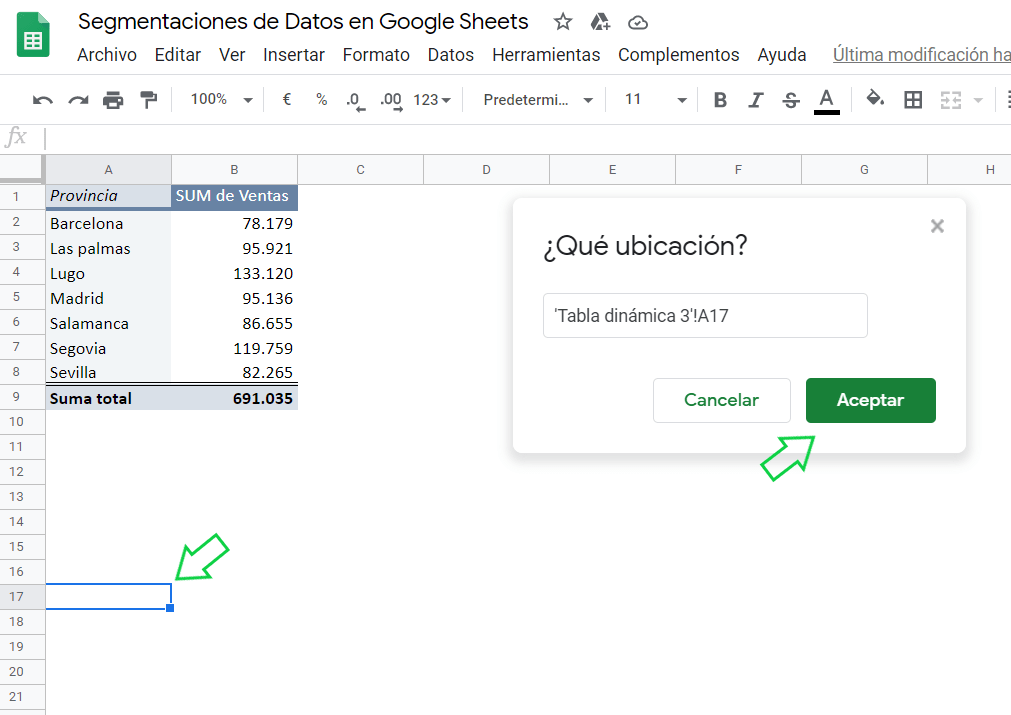Select column A header
The height and width of the screenshot is (715, 1011).
pyautogui.click(x=108, y=170)
